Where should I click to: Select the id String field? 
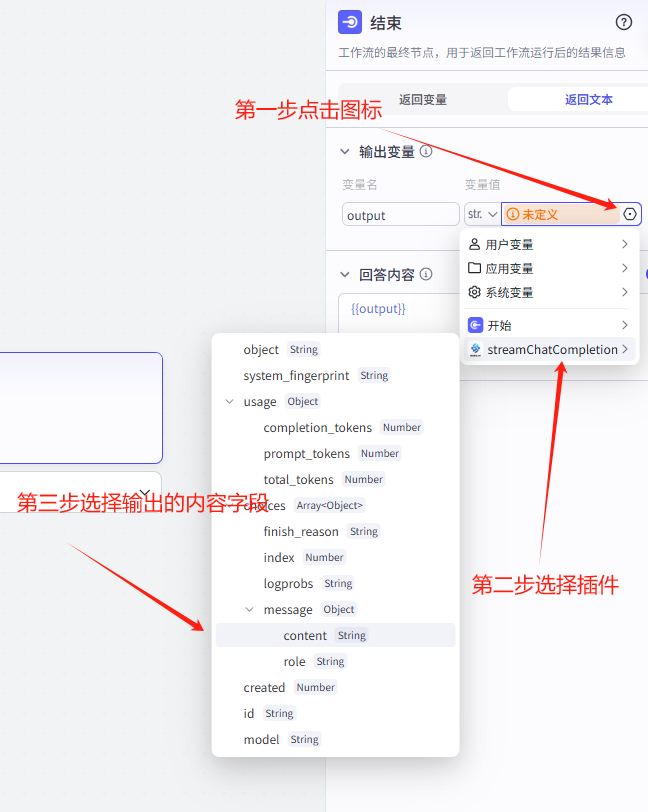point(335,714)
